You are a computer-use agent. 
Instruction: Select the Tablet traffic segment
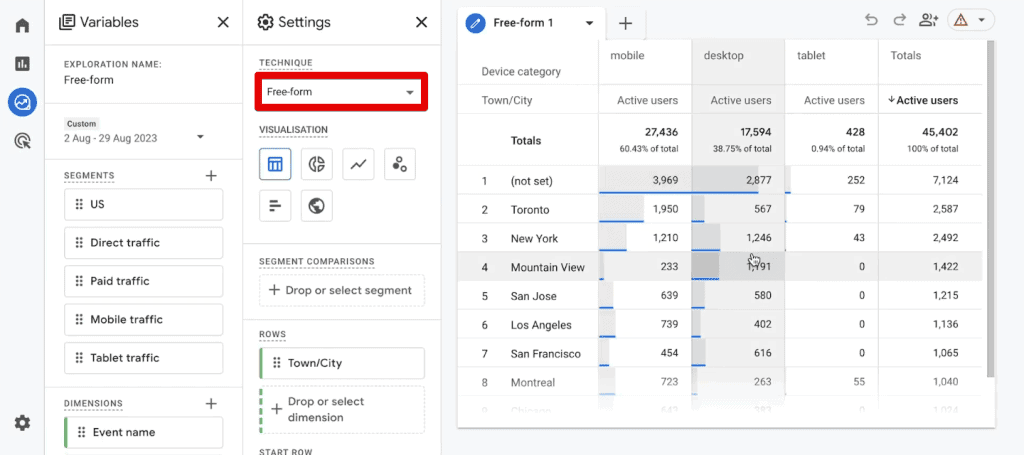(x=144, y=358)
